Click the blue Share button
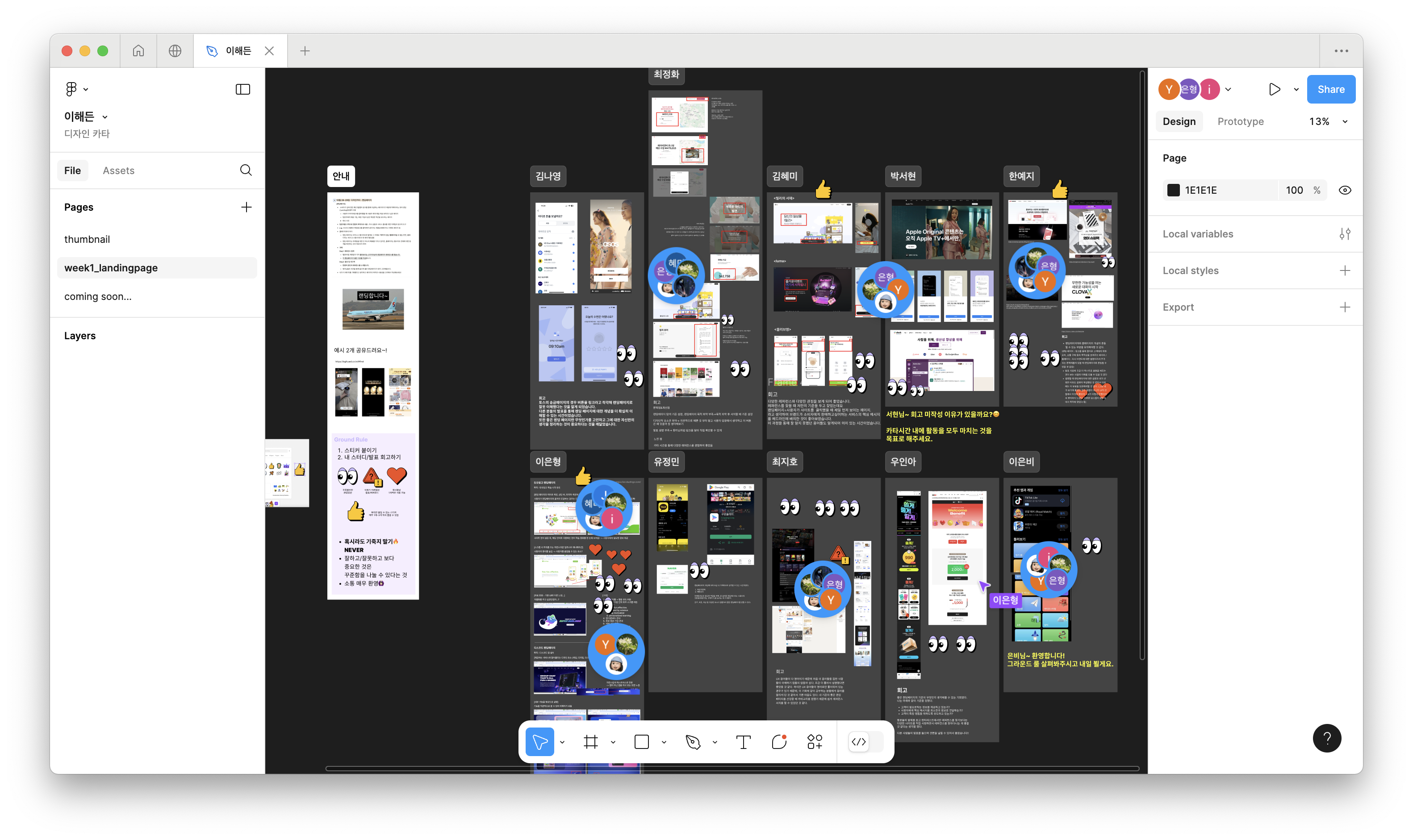This screenshot has height=840, width=1413. tap(1330, 89)
